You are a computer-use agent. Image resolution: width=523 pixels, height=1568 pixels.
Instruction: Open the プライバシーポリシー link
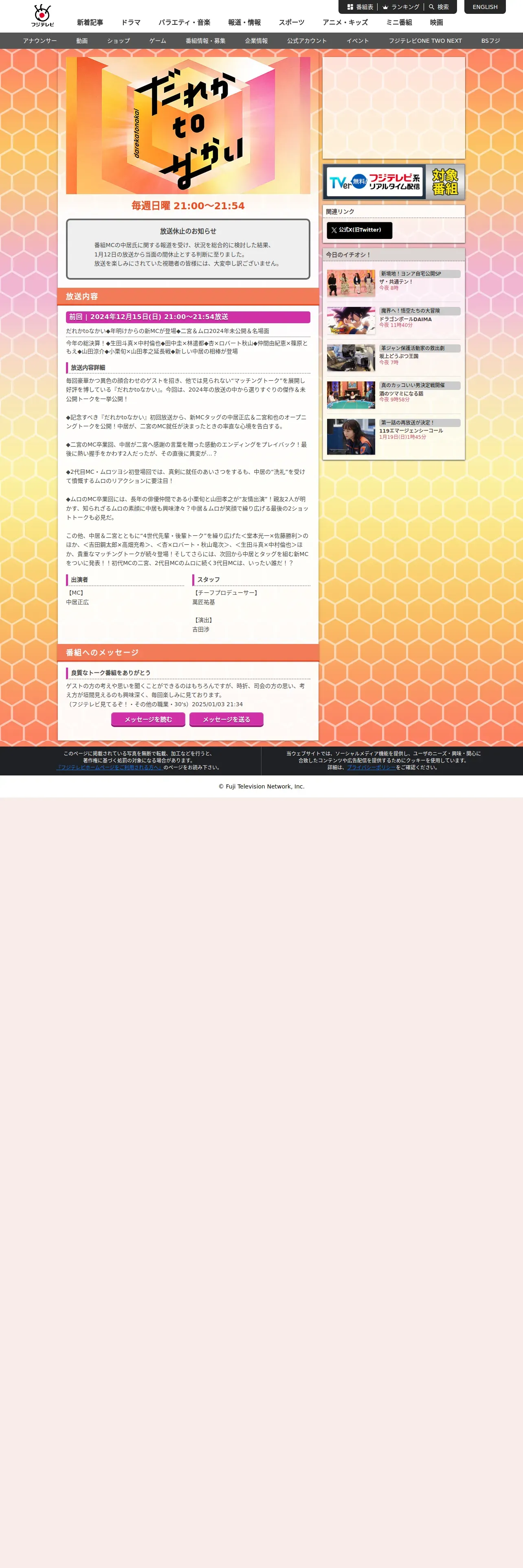371,767
